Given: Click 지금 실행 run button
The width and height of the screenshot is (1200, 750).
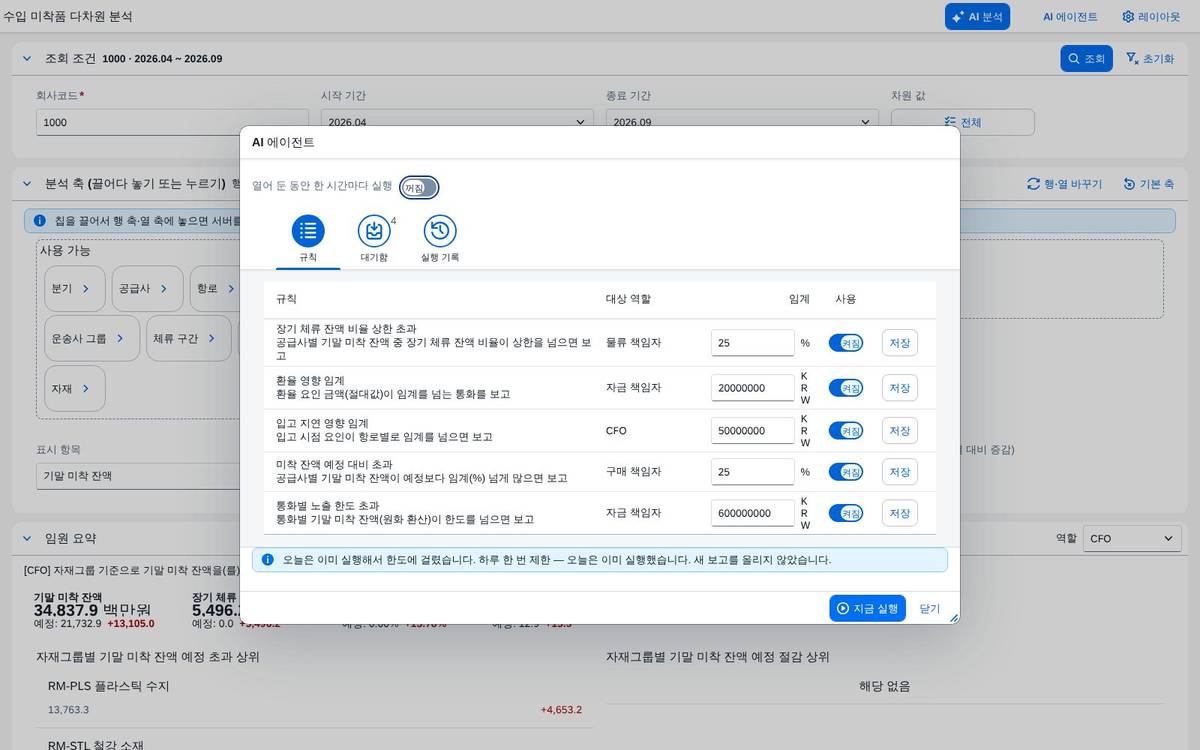Looking at the screenshot, I should [867, 608].
